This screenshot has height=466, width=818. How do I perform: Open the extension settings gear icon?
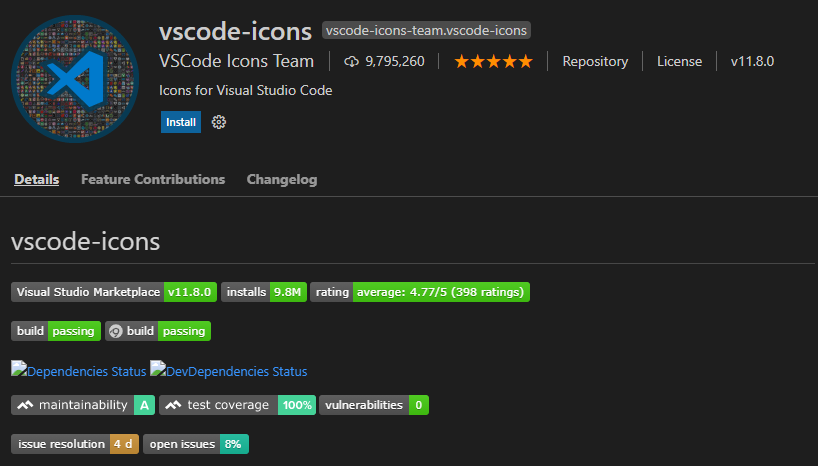pyautogui.click(x=219, y=122)
